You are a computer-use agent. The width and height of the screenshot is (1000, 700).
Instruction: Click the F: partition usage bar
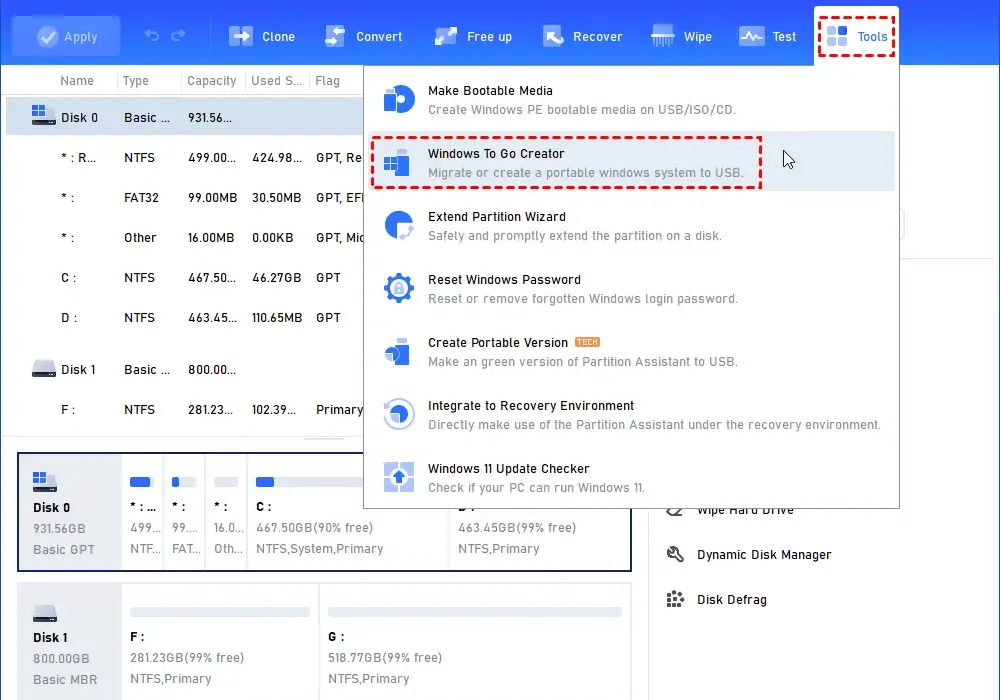point(219,612)
